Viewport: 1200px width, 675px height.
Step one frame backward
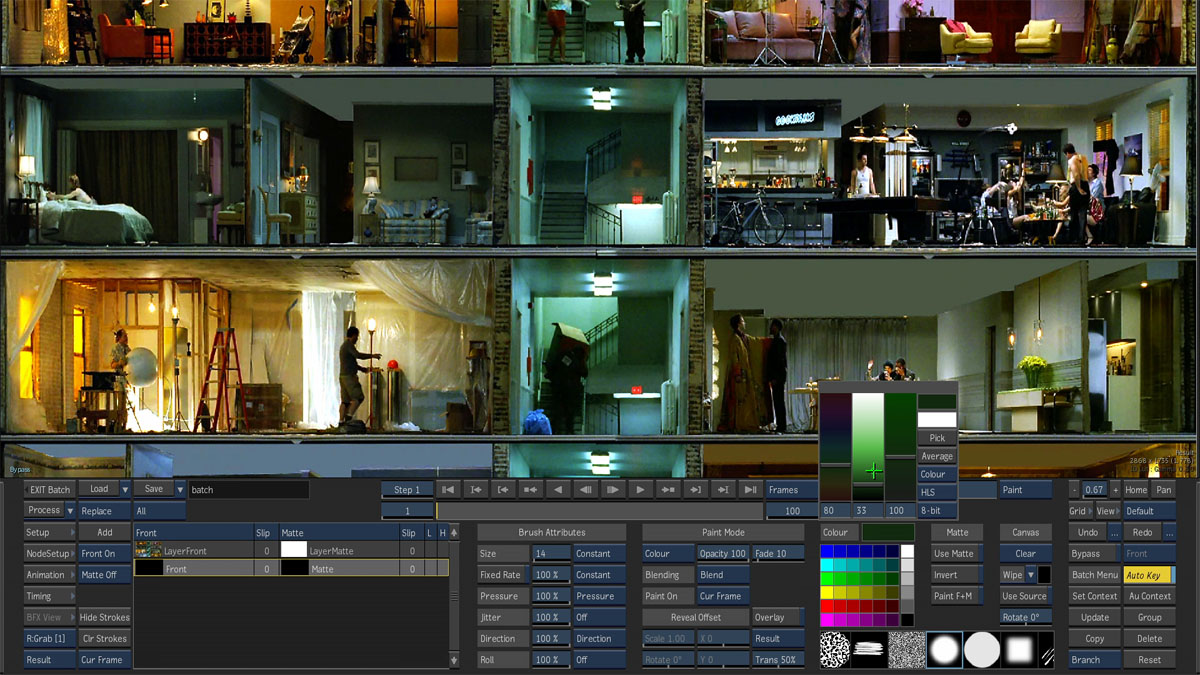coord(585,490)
